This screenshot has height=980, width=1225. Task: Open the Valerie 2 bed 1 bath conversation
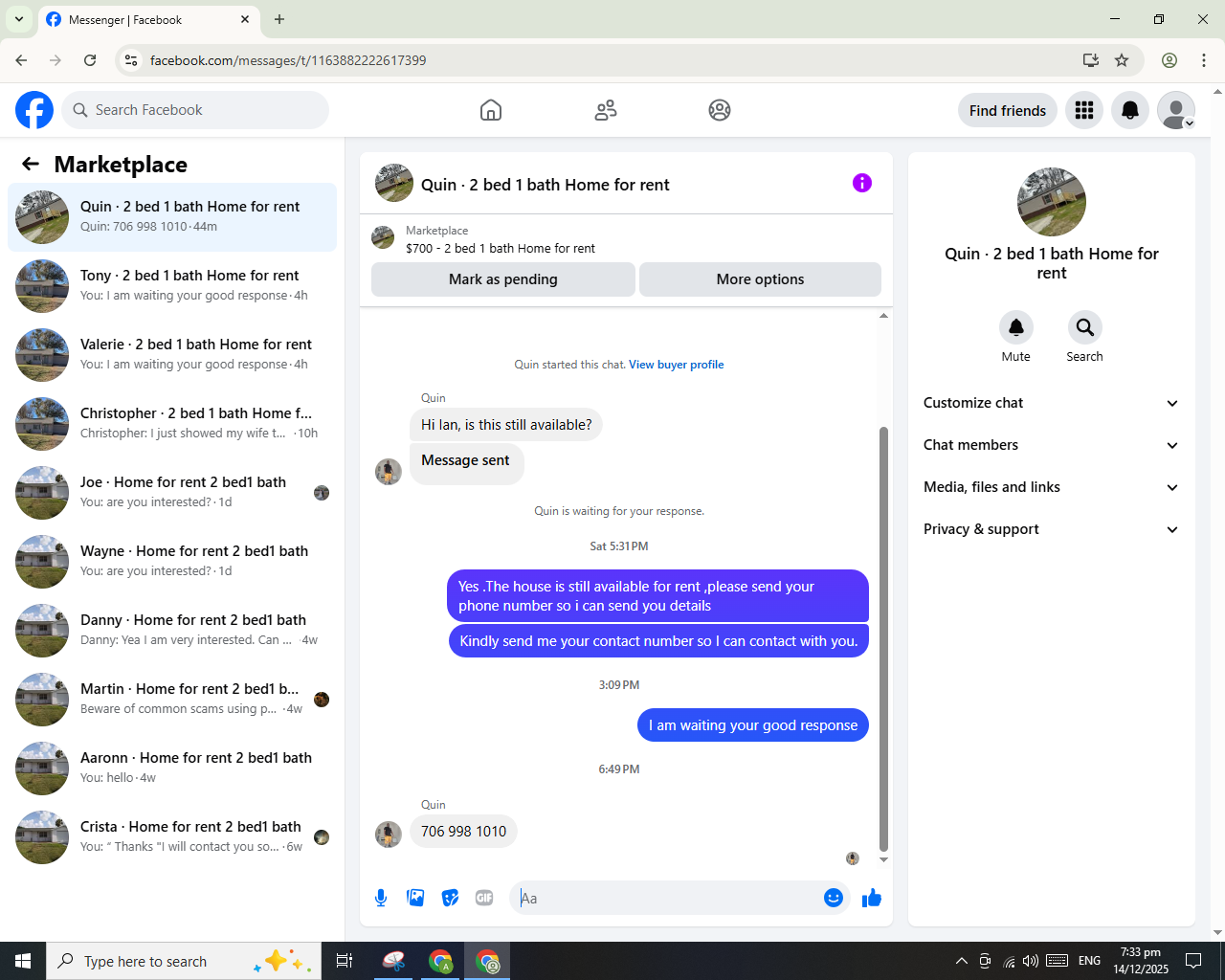[x=172, y=354]
